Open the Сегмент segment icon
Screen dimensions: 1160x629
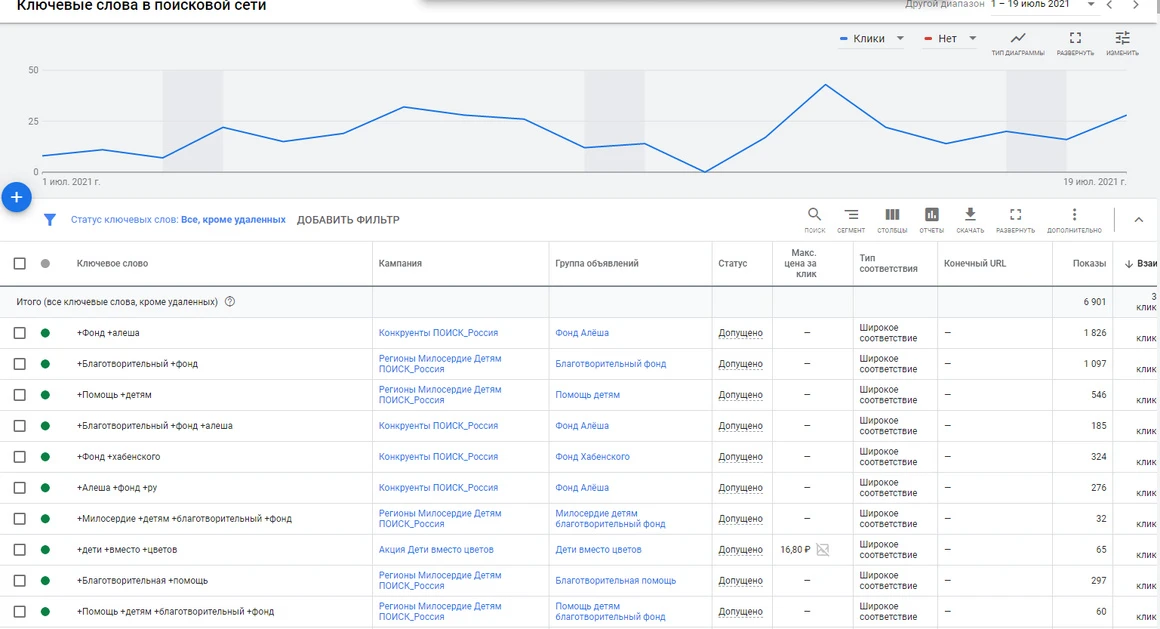click(851, 216)
